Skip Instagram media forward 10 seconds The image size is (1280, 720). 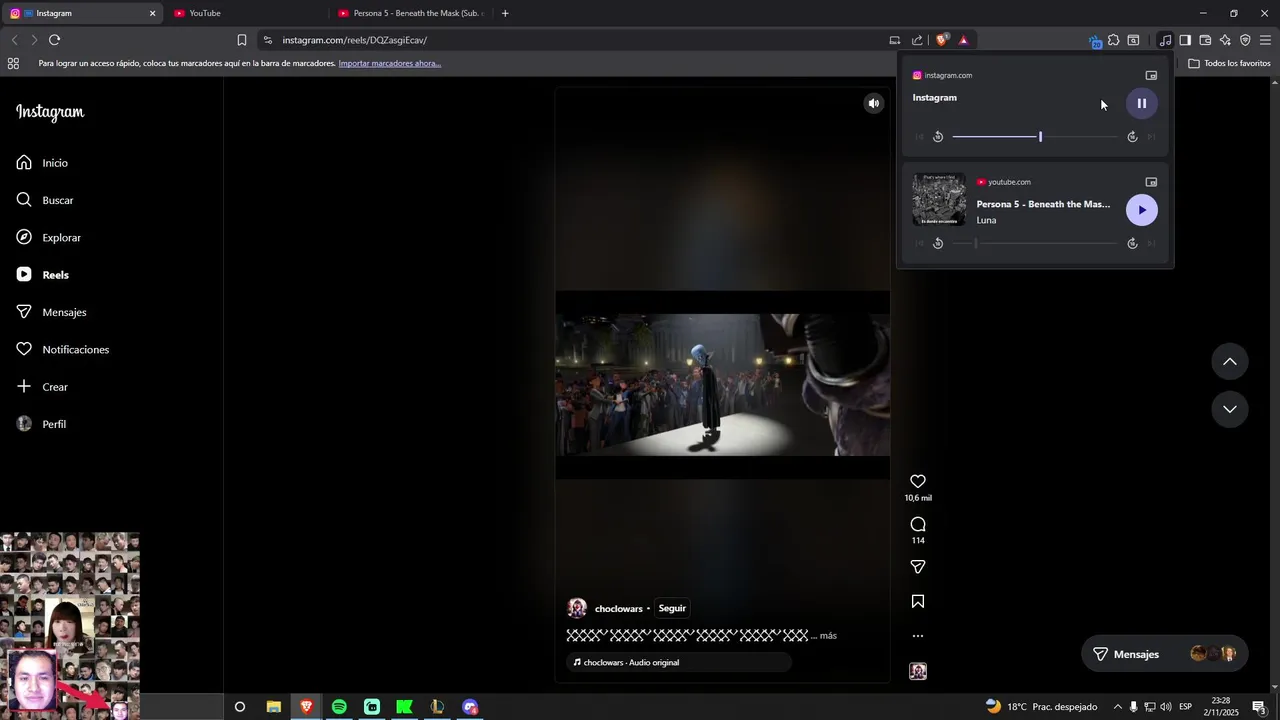pos(1132,137)
